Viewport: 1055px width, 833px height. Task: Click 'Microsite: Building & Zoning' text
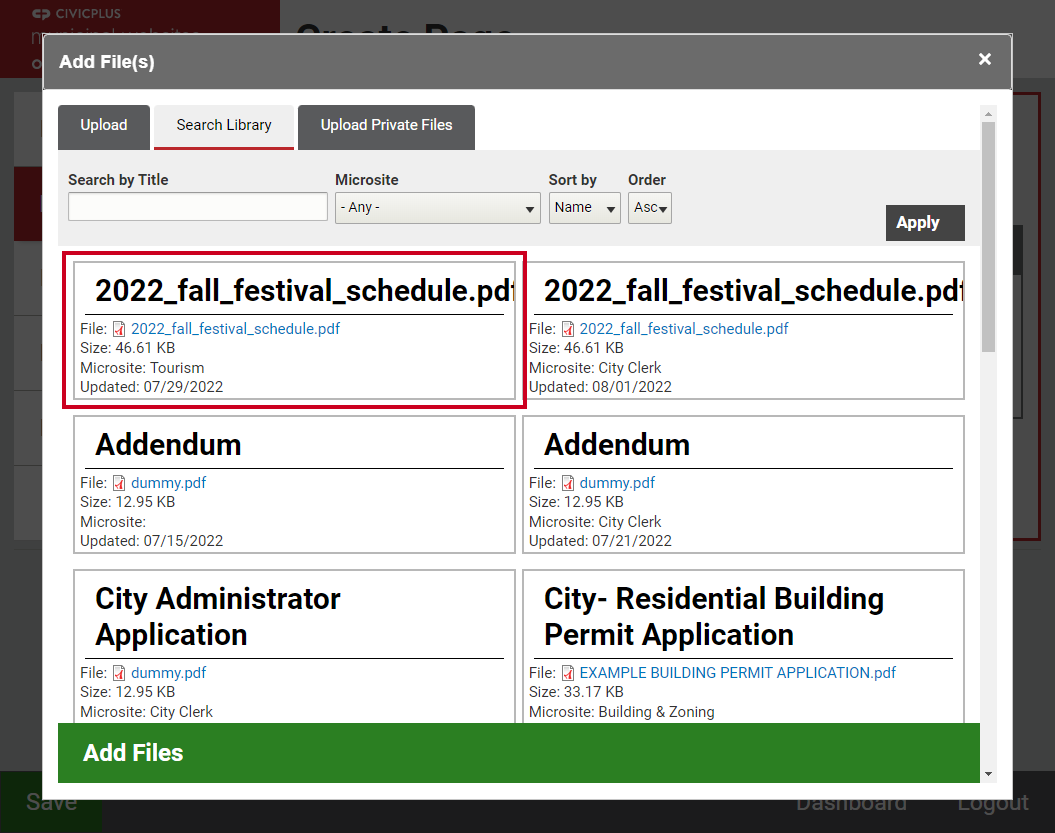click(x=622, y=712)
